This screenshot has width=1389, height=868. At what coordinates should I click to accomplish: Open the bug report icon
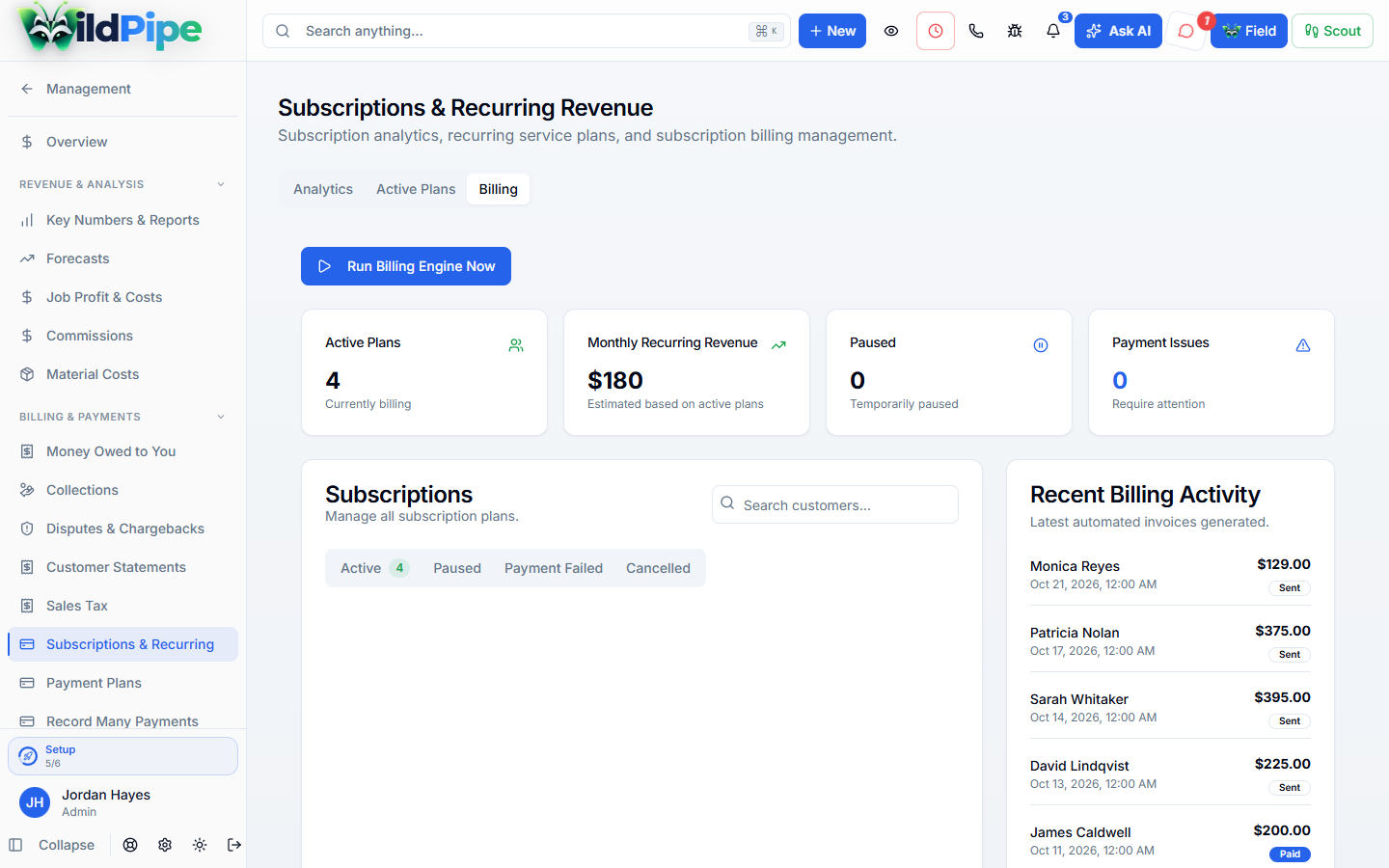(x=1015, y=31)
